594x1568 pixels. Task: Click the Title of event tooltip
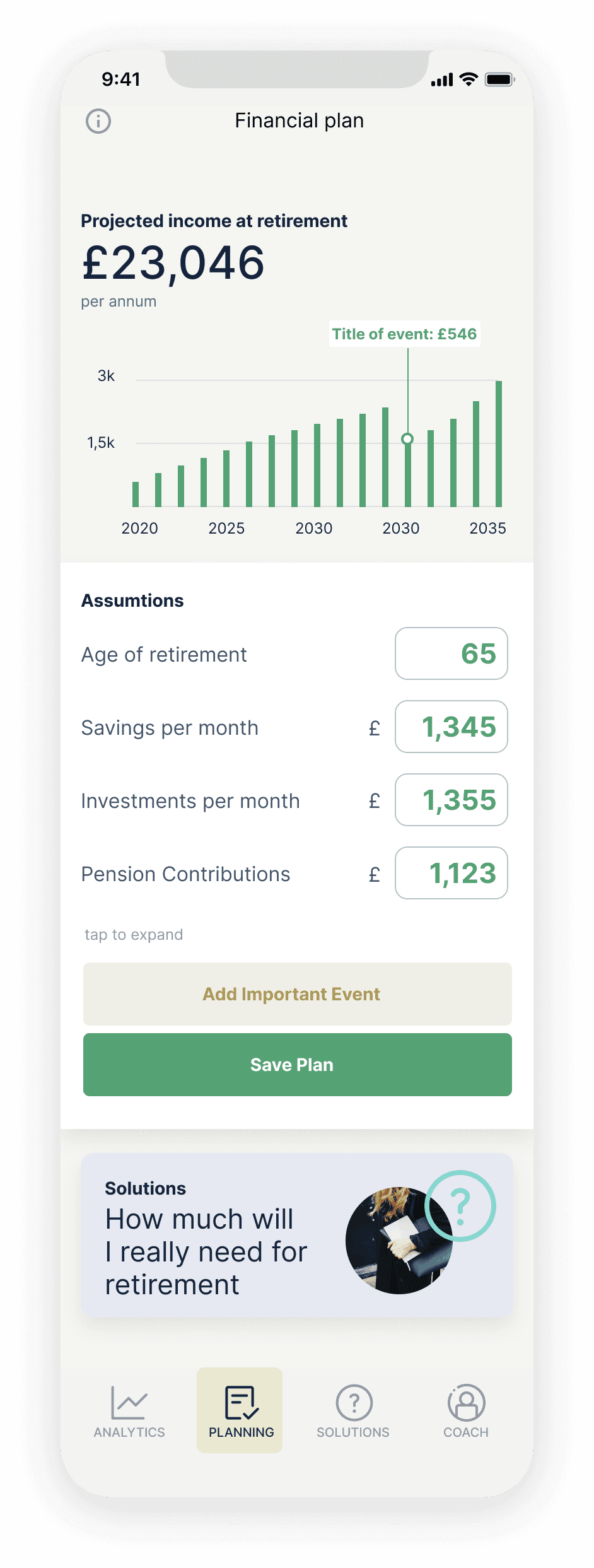404,334
